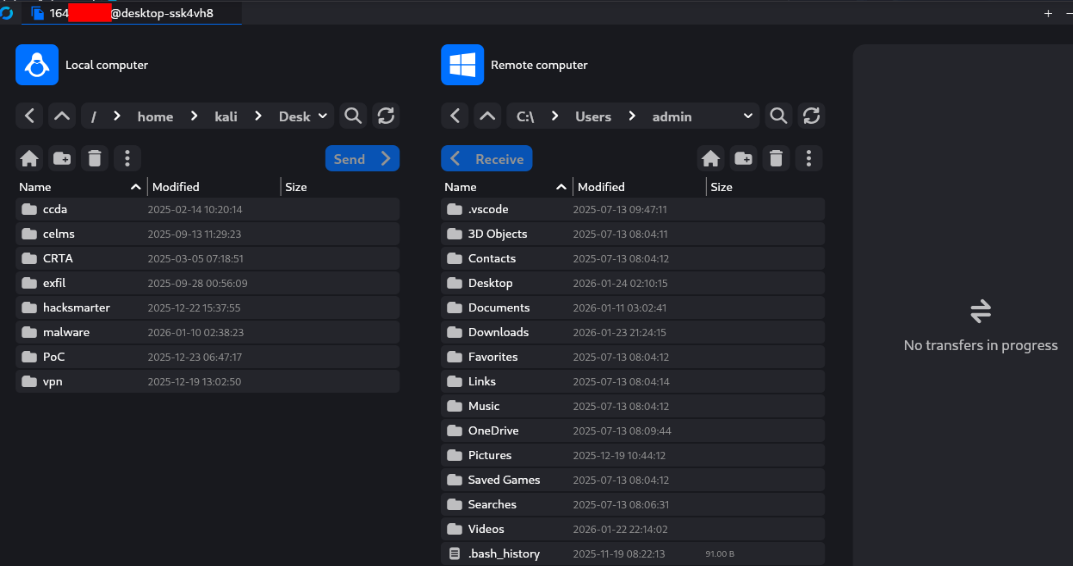Navigate to Desk in local breadcrumb

click(x=295, y=117)
